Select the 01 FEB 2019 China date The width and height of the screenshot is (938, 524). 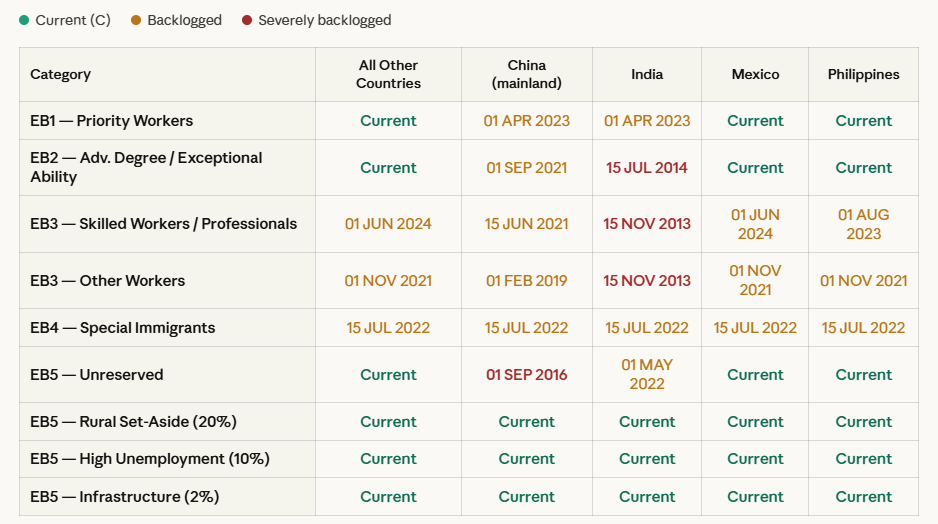(526, 281)
